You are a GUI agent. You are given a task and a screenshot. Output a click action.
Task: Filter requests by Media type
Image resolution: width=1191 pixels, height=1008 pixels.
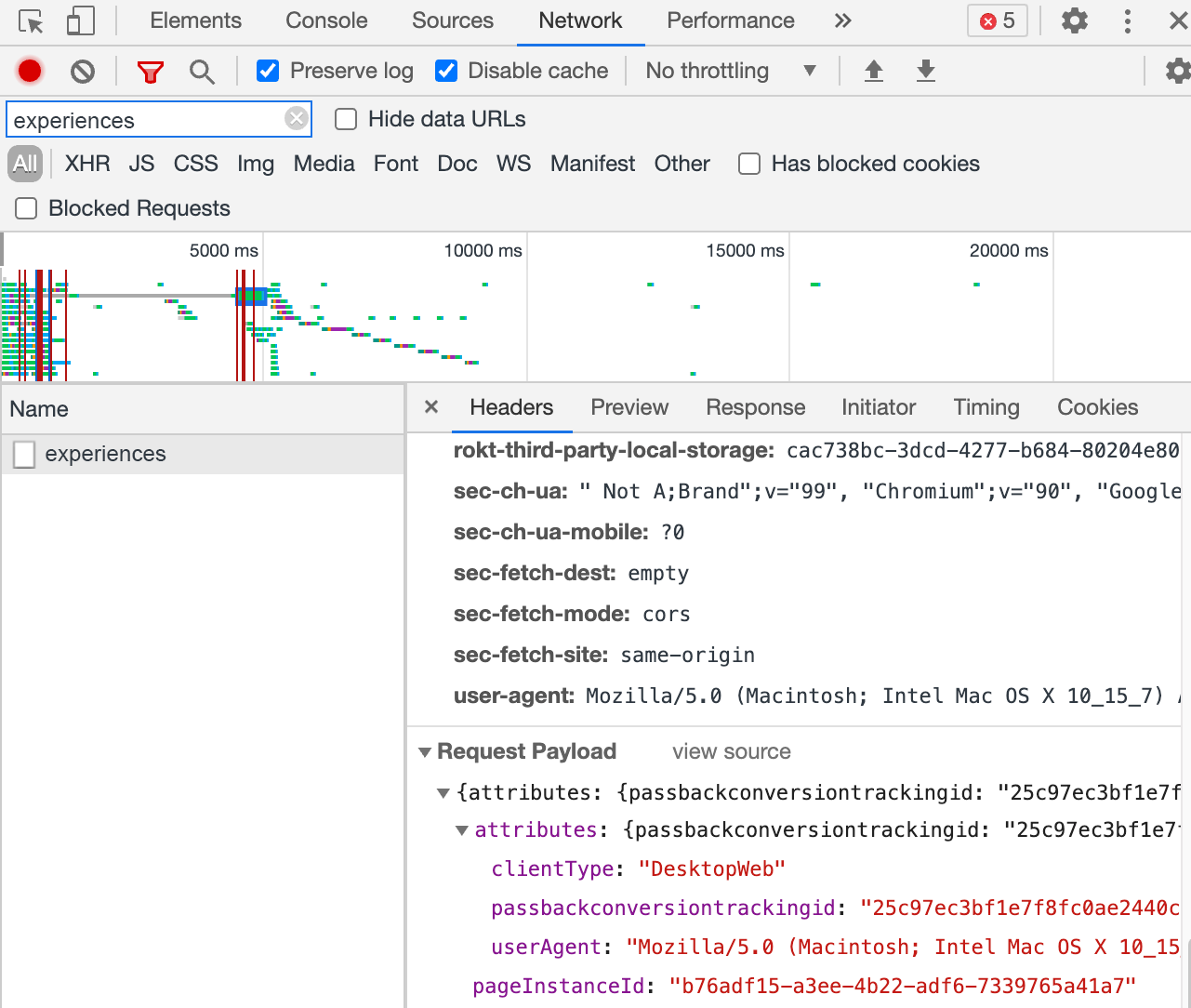point(324,164)
